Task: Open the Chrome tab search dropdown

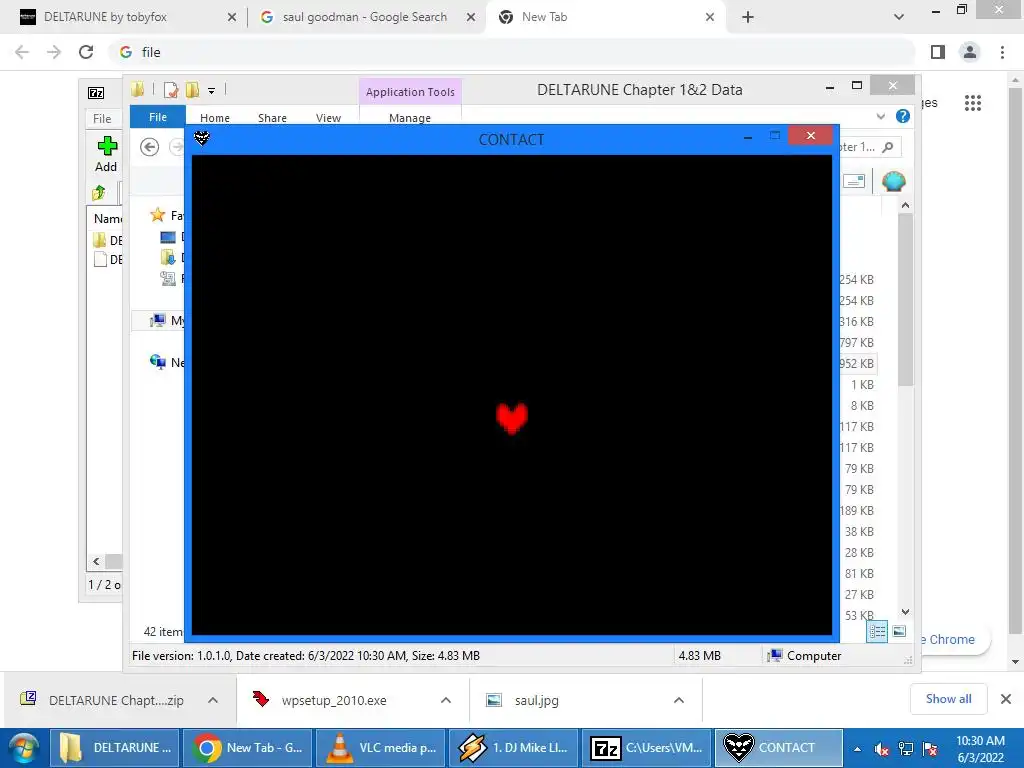Action: [x=899, y=17]
